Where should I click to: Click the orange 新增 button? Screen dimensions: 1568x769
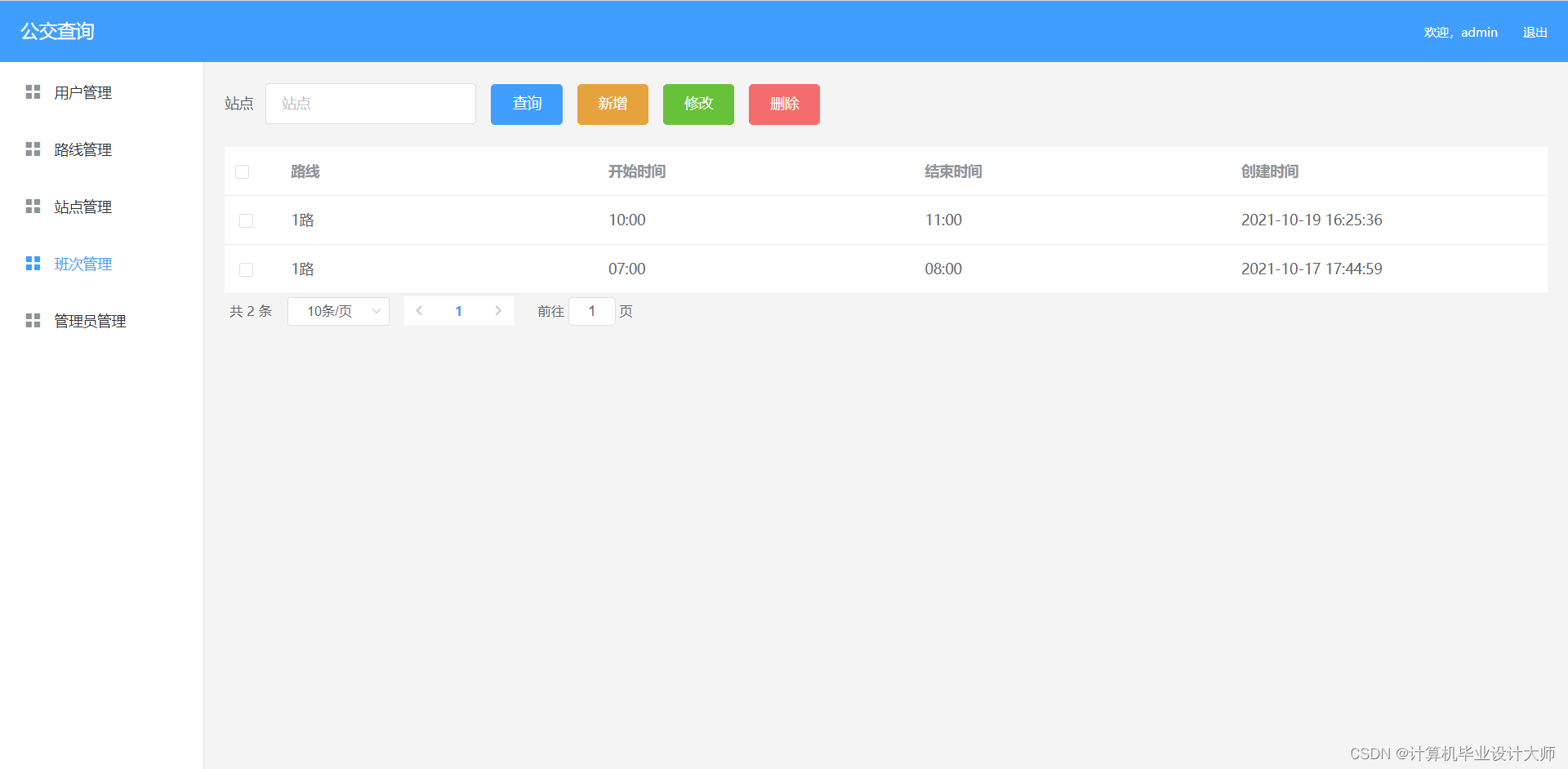point(612,104)
